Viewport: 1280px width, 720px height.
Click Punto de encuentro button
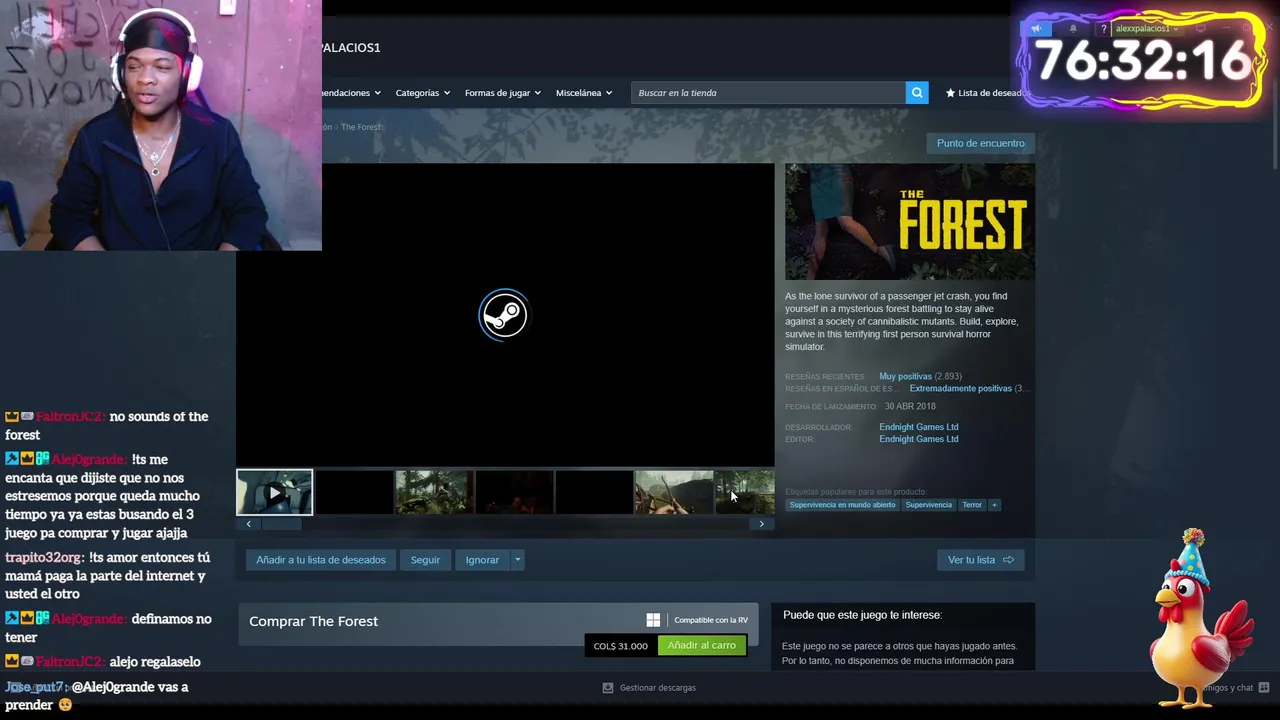pos(980,143)
